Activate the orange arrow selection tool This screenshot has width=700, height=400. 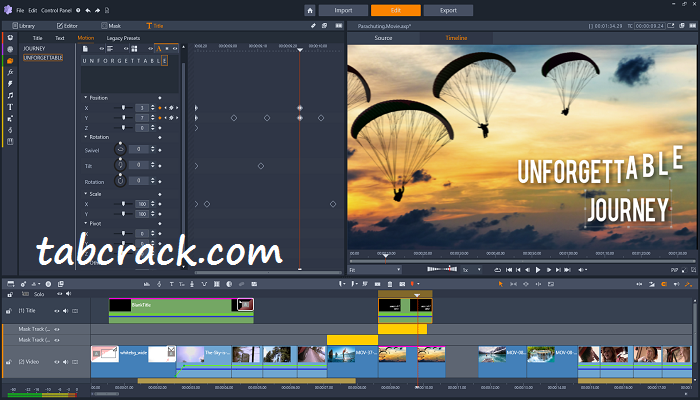pyautogui.click(x=500, y=284)
